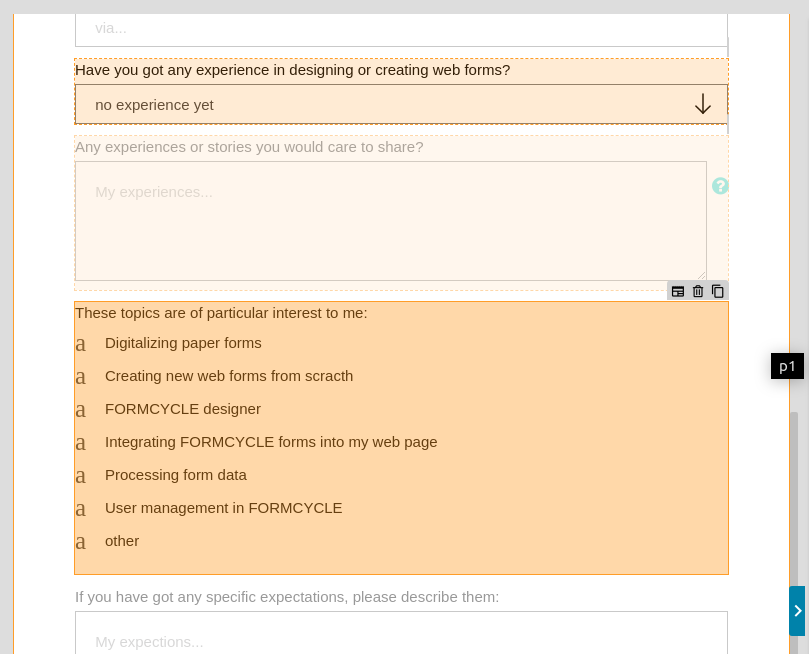Viewport: 809px width, 654px height.
Task: Tick Creating new web forms from scracth
Action: tap(80, 377)
